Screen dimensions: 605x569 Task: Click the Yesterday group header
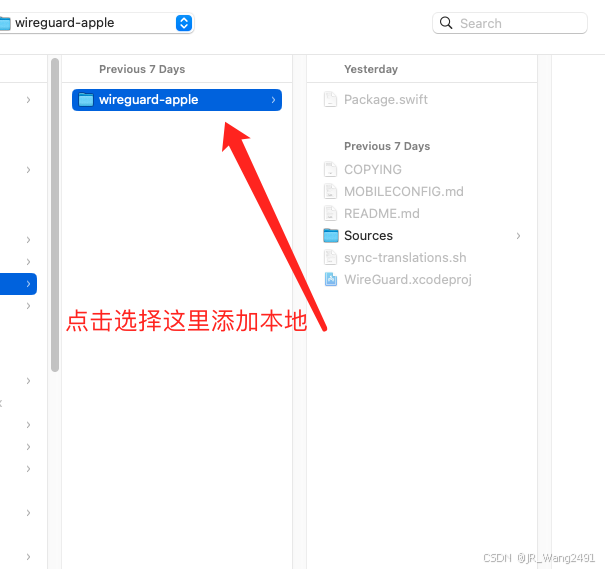(371, 69)
